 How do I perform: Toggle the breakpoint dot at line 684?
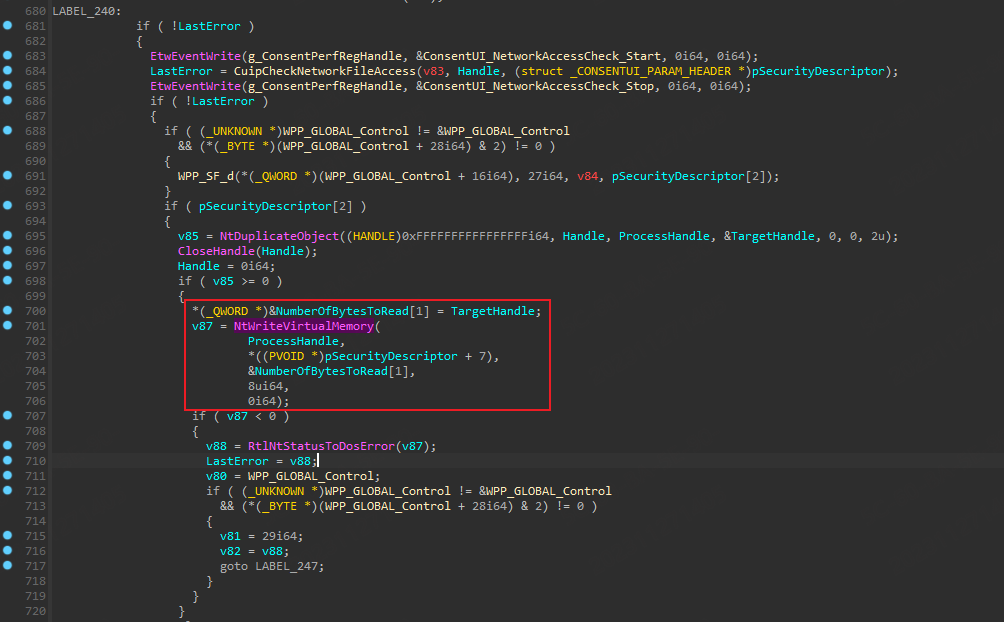pos(8,71)
